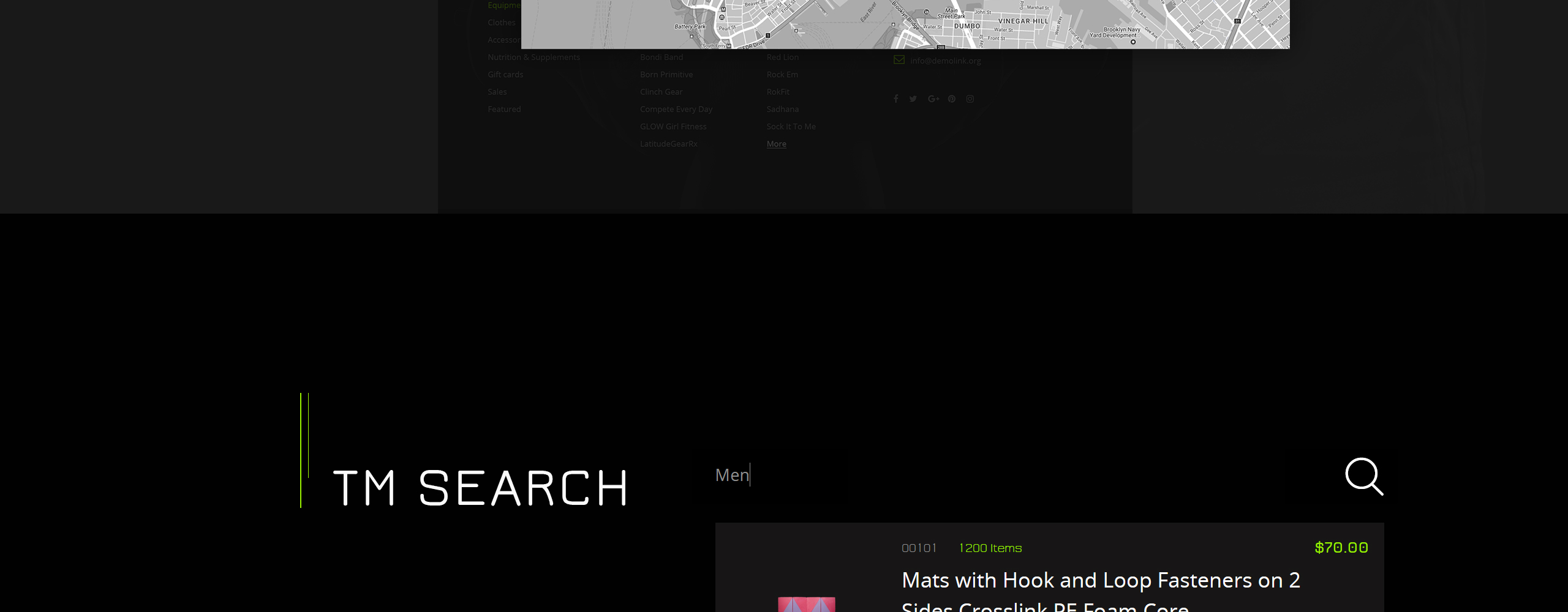Click the search magnifier icon

coord(1364,476)
